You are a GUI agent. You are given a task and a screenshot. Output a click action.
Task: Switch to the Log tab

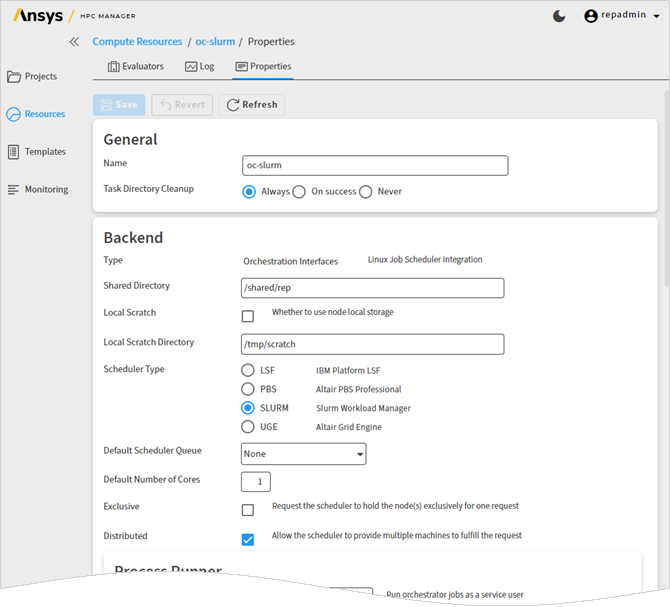[x=200, y=67]
